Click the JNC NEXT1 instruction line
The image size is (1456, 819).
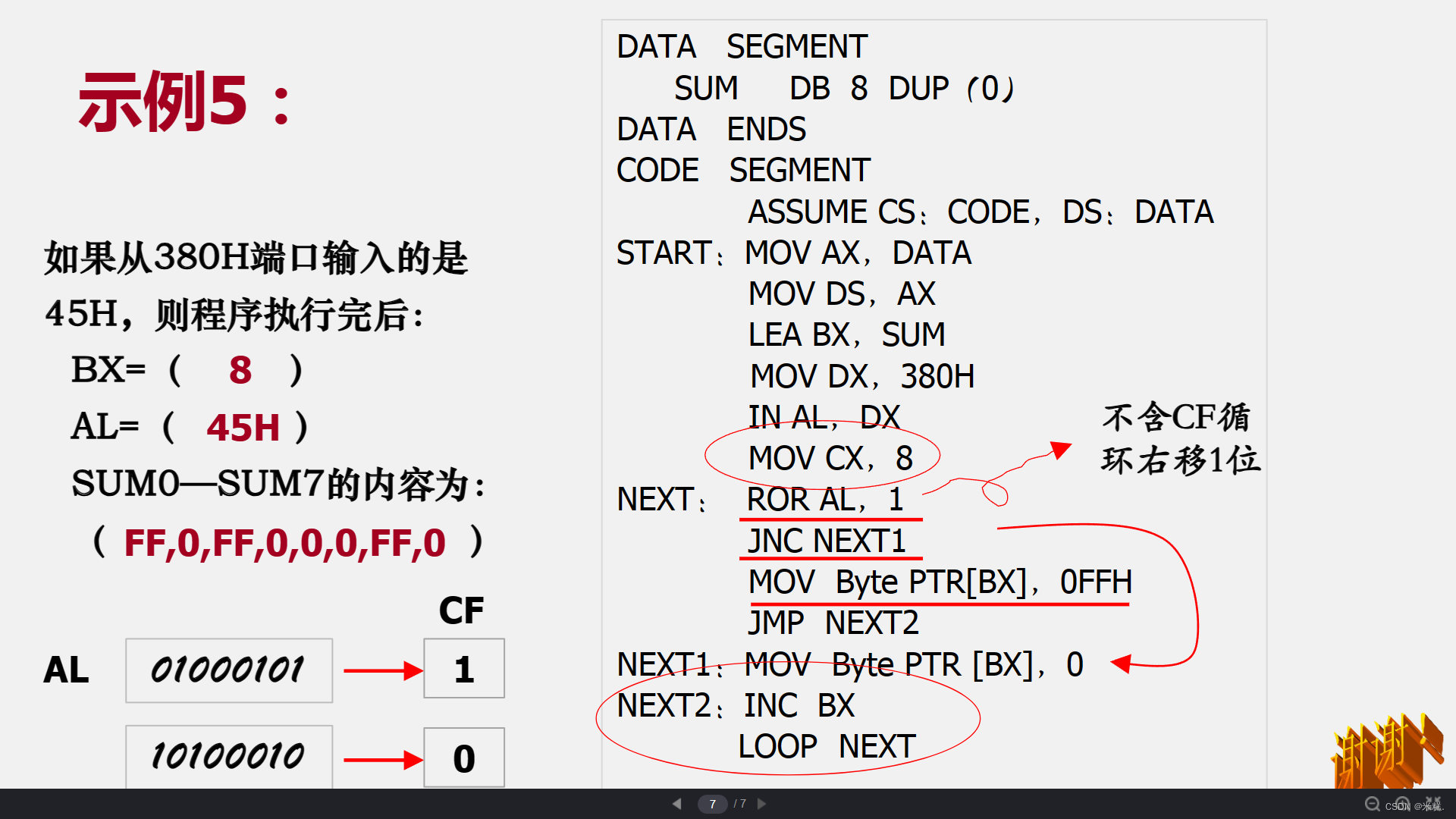[827, 541]
